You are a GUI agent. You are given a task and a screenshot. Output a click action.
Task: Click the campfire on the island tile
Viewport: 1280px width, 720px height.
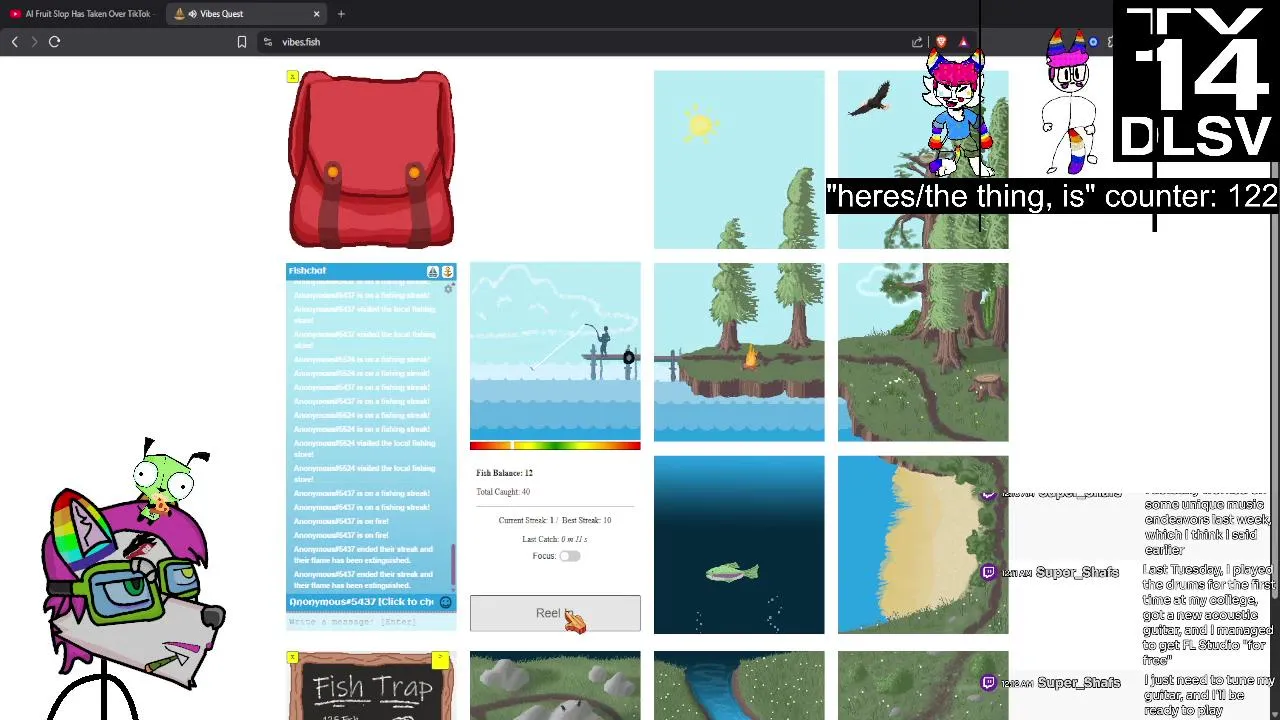coord(749,357)
